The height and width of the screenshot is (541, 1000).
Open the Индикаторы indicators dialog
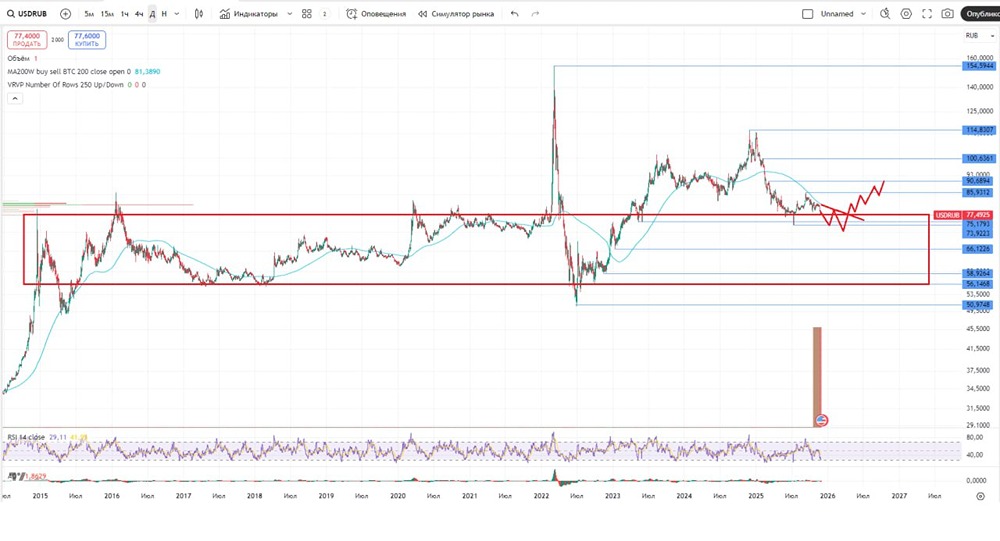coord(249,13)
